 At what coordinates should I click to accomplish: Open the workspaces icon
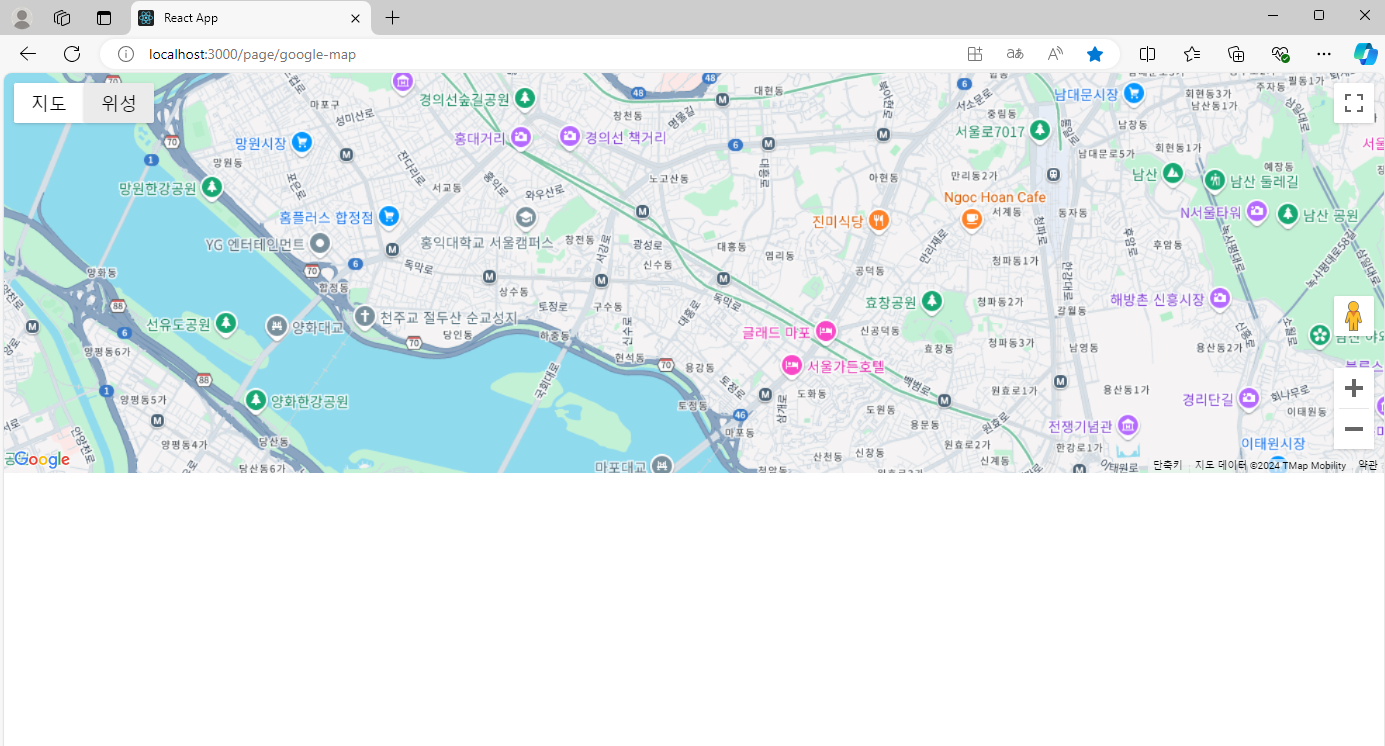[62, 18]
